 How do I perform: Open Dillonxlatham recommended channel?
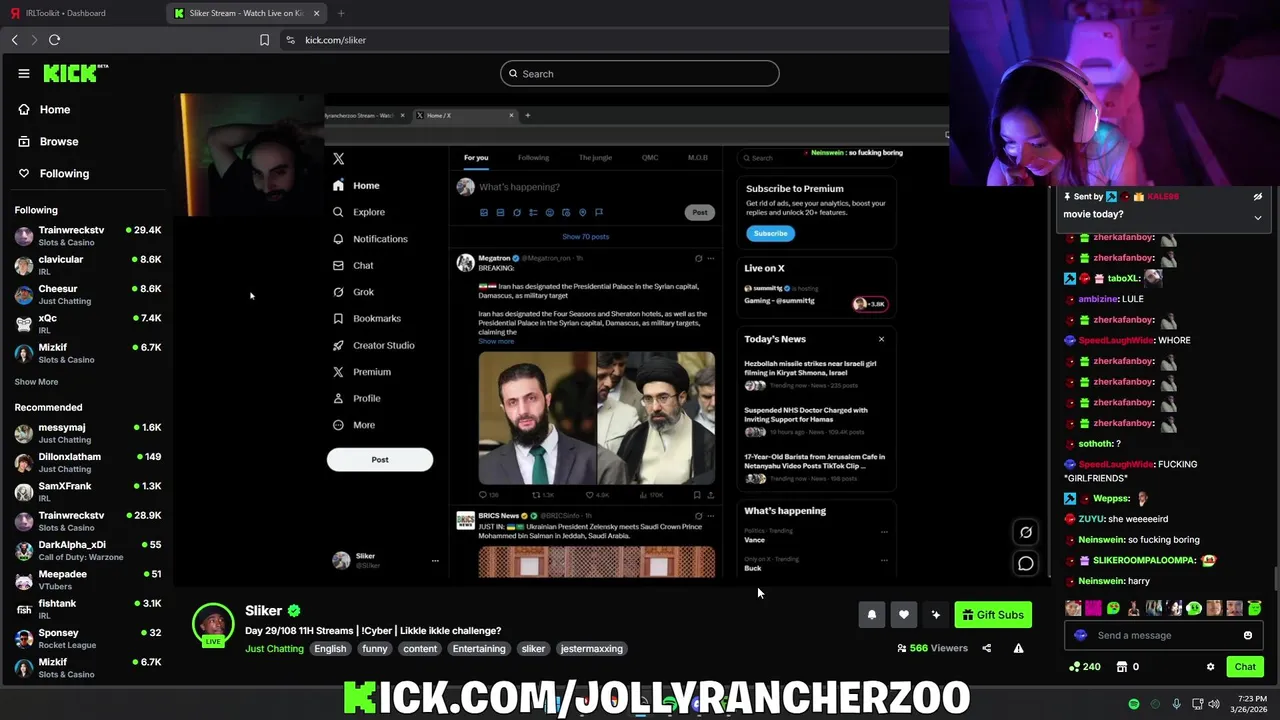point(88,462)
